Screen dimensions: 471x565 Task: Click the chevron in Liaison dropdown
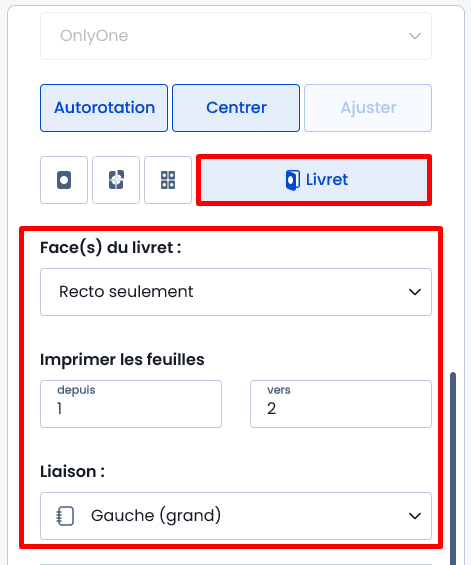[415, 516]
